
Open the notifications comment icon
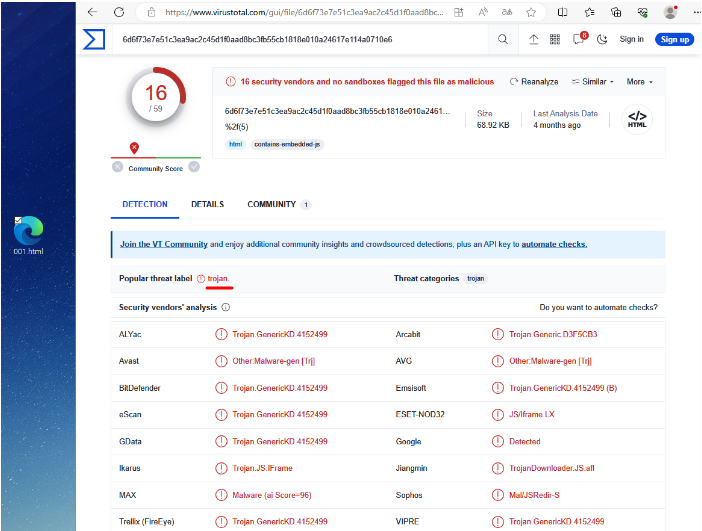tap(579, 39)
